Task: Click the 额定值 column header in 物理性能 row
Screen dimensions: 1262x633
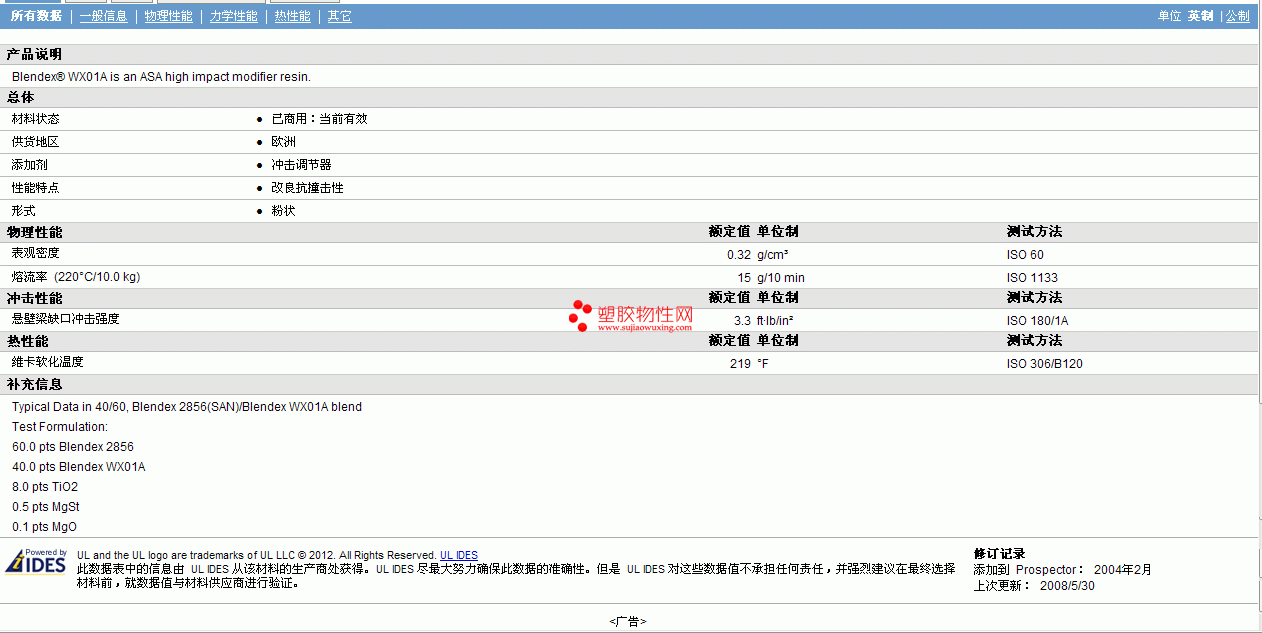Action: click(729, 232)
